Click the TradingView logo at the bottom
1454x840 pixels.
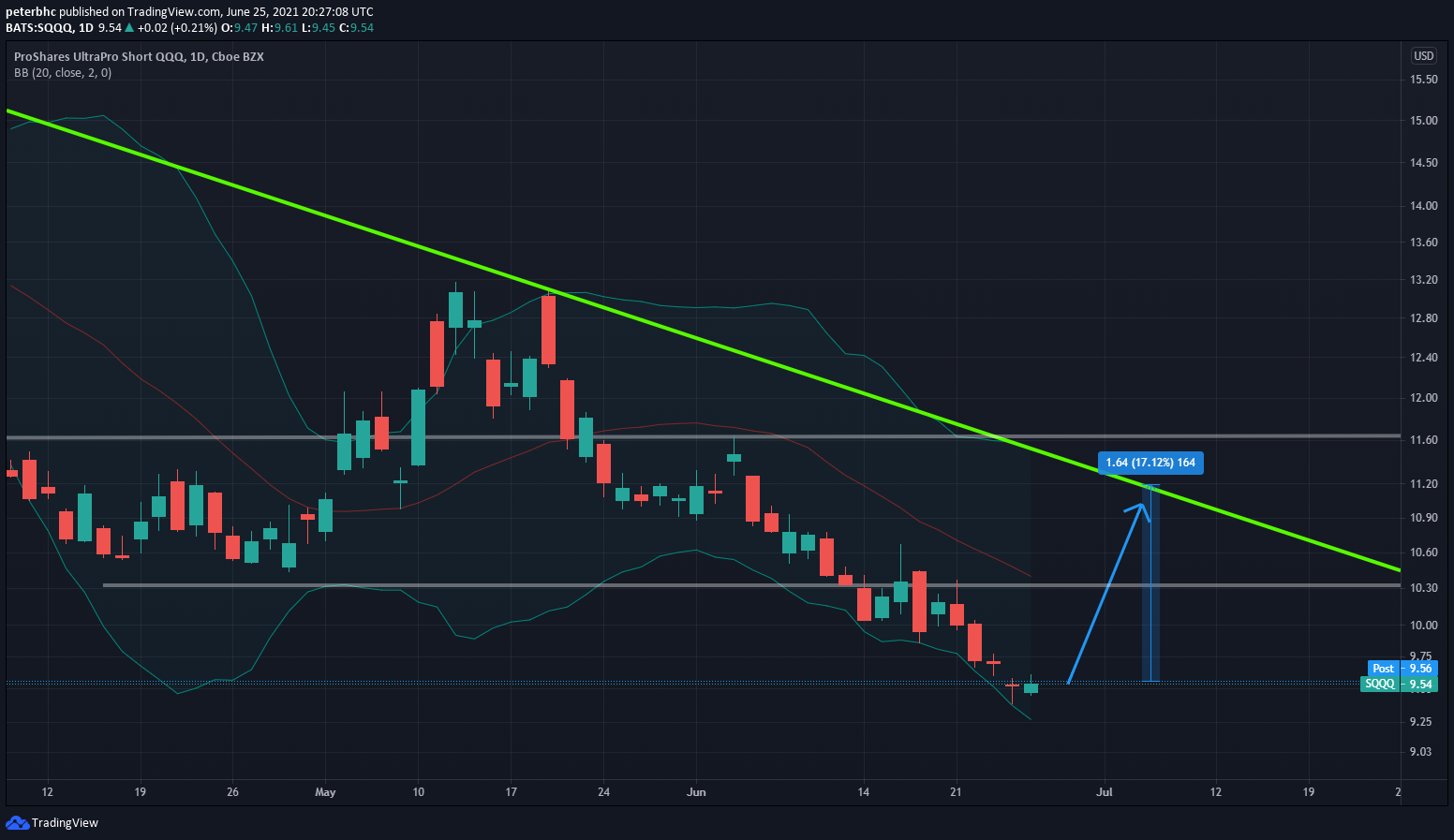pyautogui.click(x=52, y=822)
